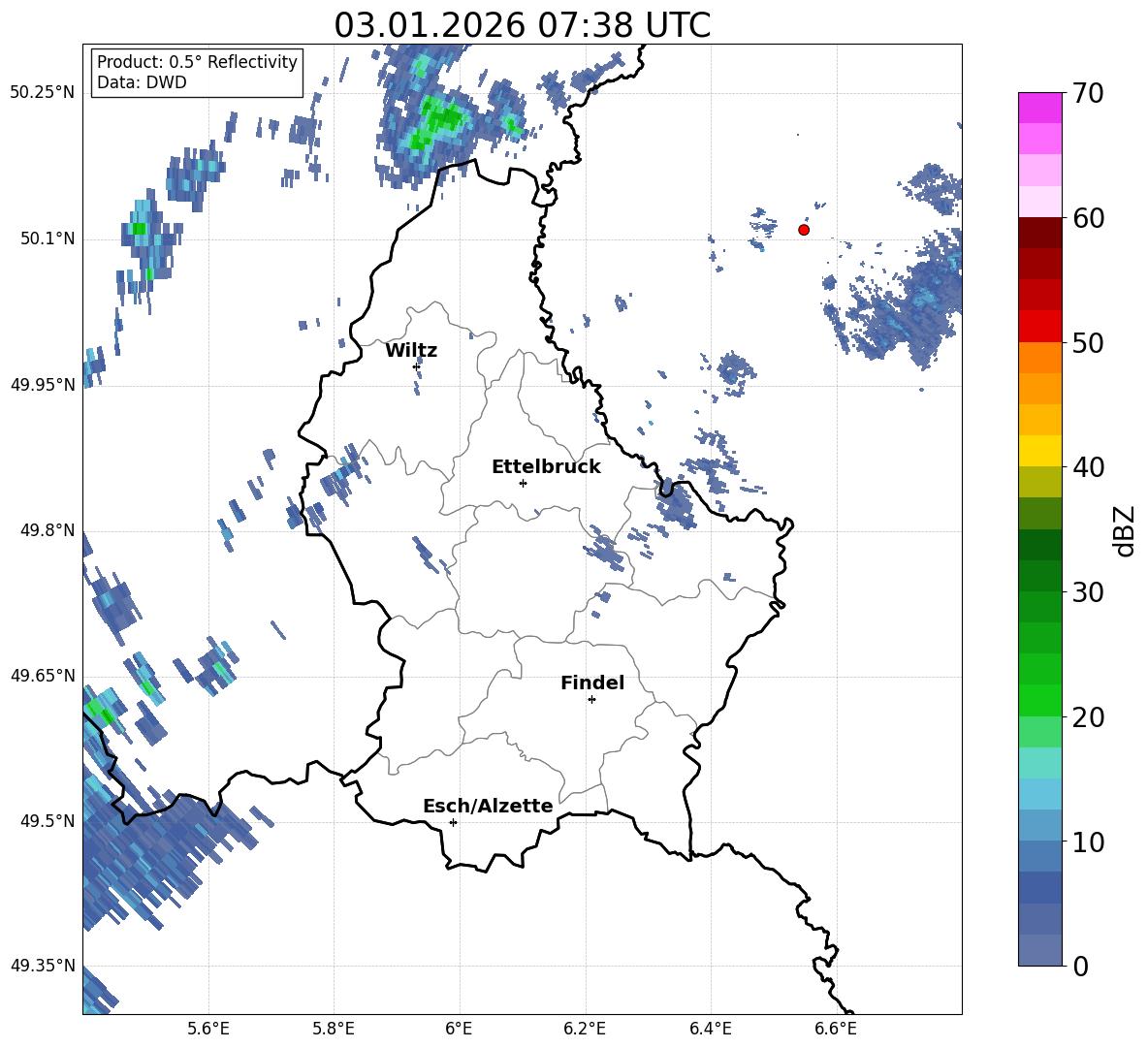Click the 30 tick on the colorbar
1148x1048 pixels.
tap(1088, 592)
